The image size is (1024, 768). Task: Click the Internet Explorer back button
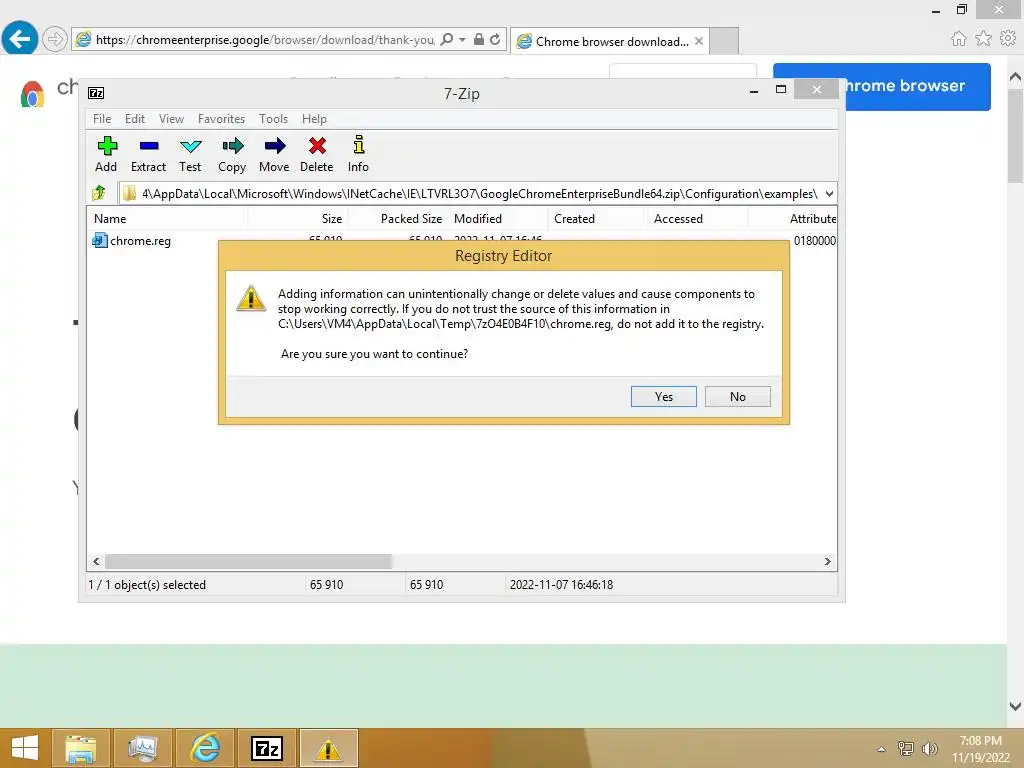pos(20,39)
